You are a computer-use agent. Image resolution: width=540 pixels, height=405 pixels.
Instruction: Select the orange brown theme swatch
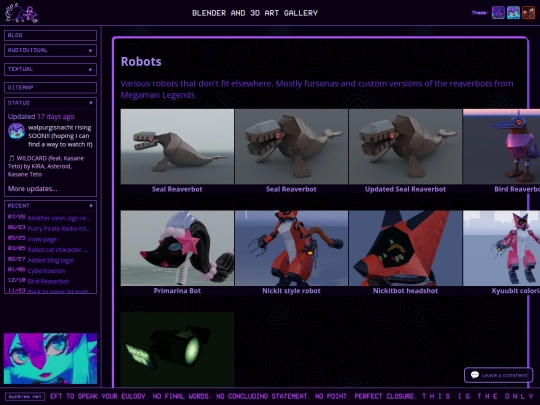coord(528,13)
